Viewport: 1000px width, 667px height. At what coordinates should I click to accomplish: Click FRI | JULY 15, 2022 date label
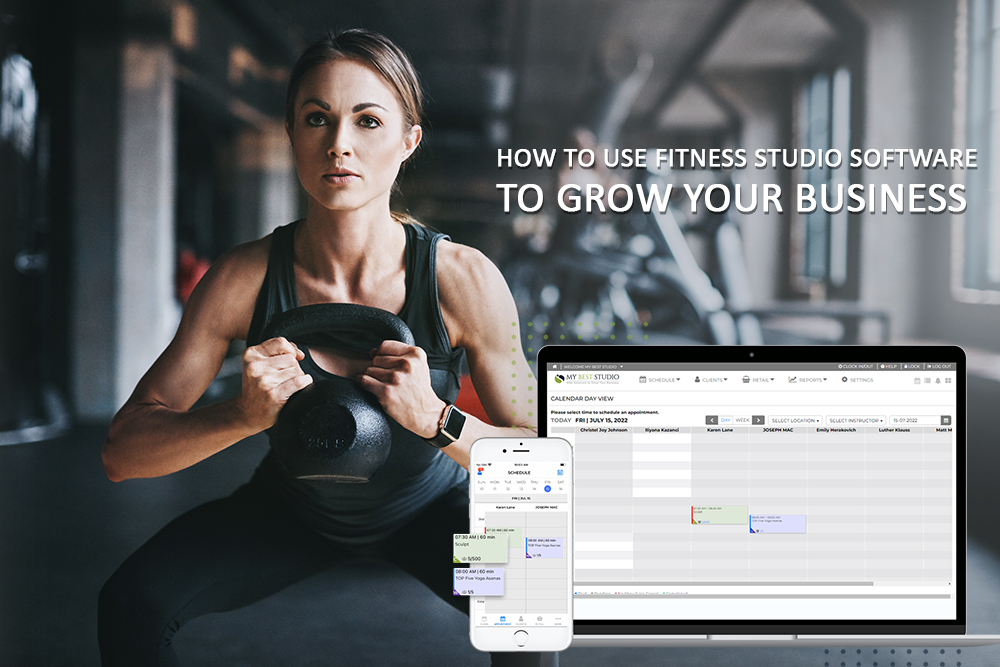coord(601,420)
